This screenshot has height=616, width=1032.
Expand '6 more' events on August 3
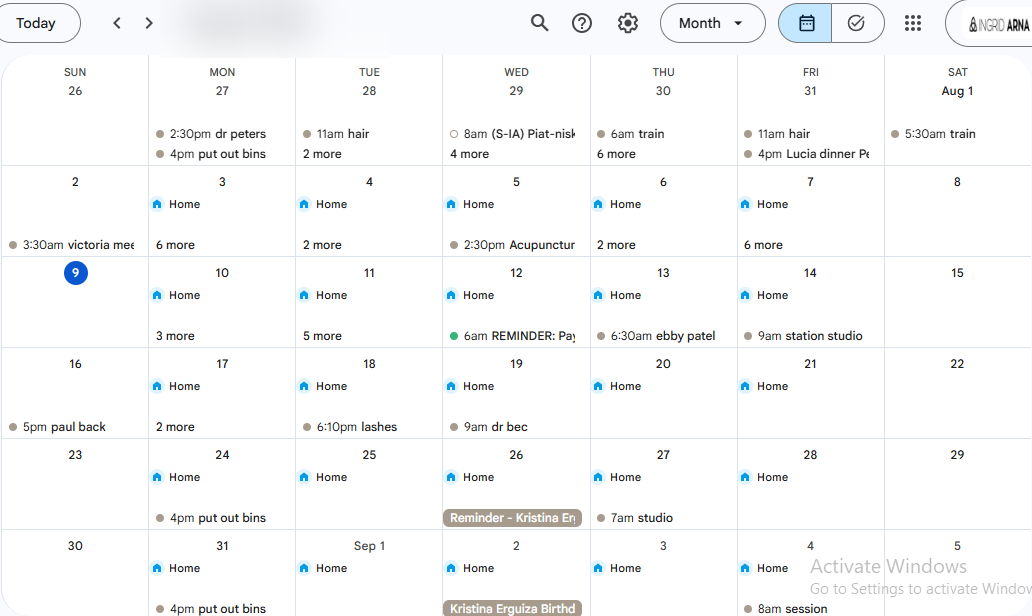coord(175,245)
